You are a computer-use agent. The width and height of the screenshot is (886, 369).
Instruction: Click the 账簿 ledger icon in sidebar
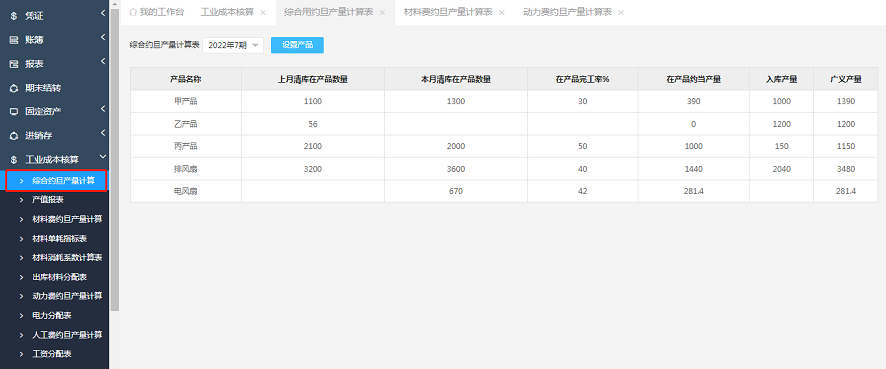(x=14, y=40)
